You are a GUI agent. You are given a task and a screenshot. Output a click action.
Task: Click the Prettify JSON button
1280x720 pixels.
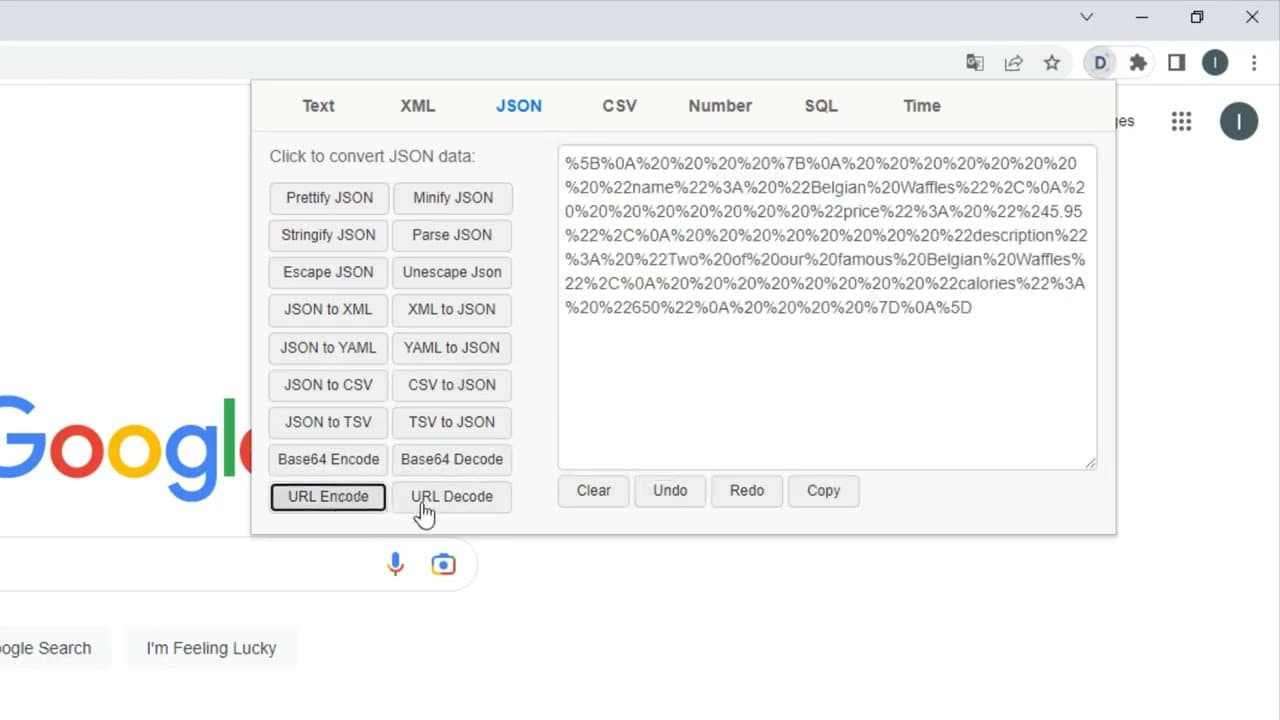pyautogui.click(x=329, y=198)
